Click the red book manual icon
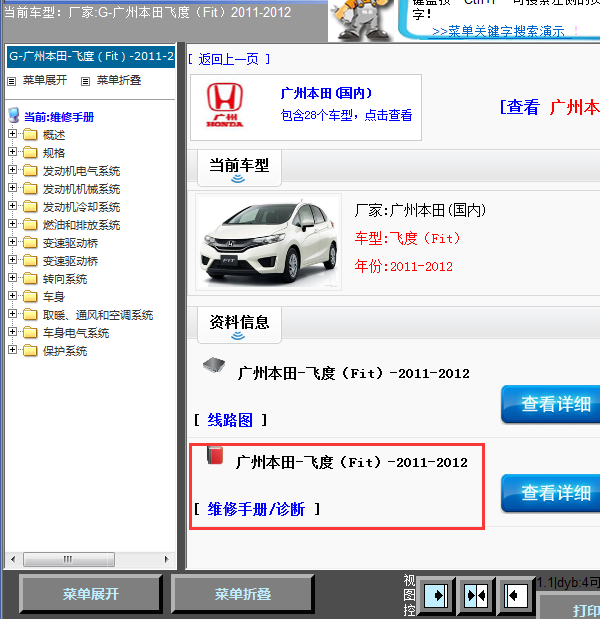The width and height of the screenshot is (600, 619). tap(215, 455)
